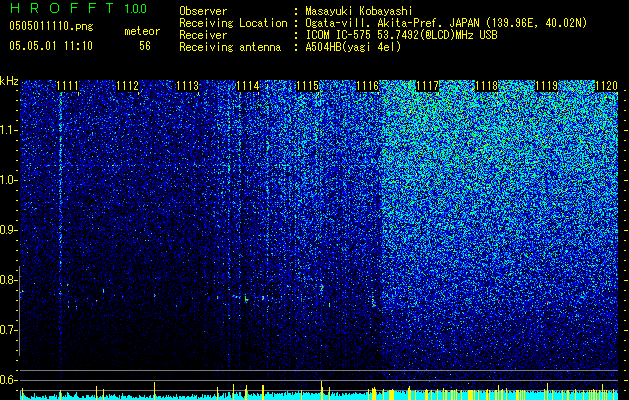629x400 pixels.
Task: Click the 1117 time marker
Action: [428, 86]
